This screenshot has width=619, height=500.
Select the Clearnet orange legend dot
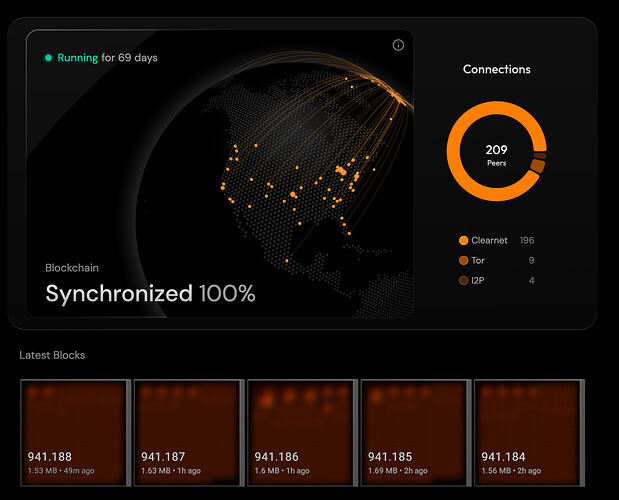pos(463,240)
